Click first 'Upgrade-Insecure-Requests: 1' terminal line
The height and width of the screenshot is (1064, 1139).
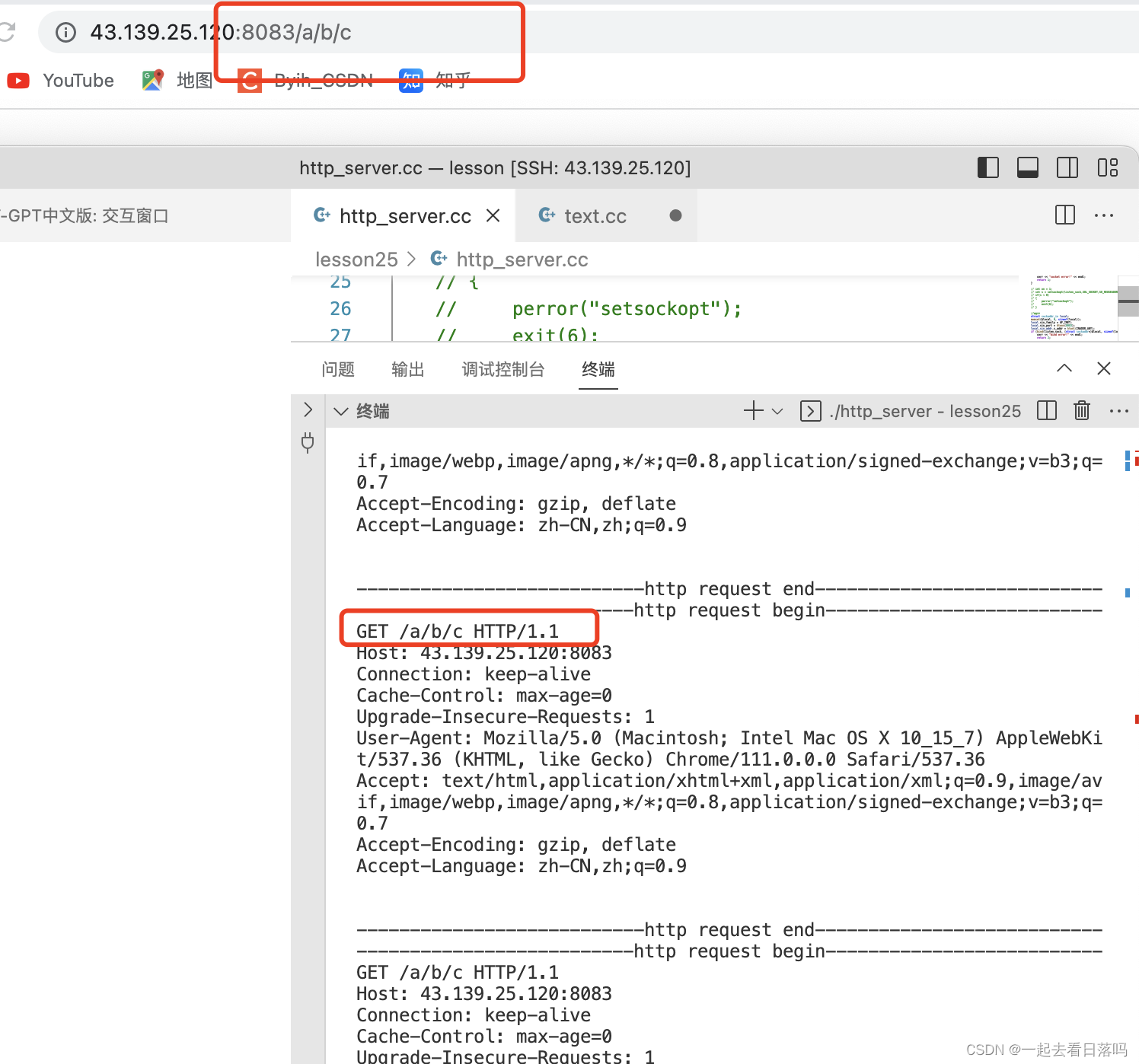(505, 717)
